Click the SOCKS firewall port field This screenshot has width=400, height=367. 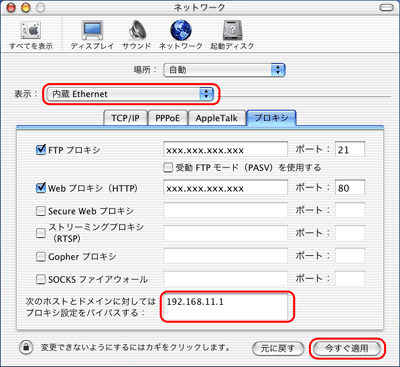(350, 279)
